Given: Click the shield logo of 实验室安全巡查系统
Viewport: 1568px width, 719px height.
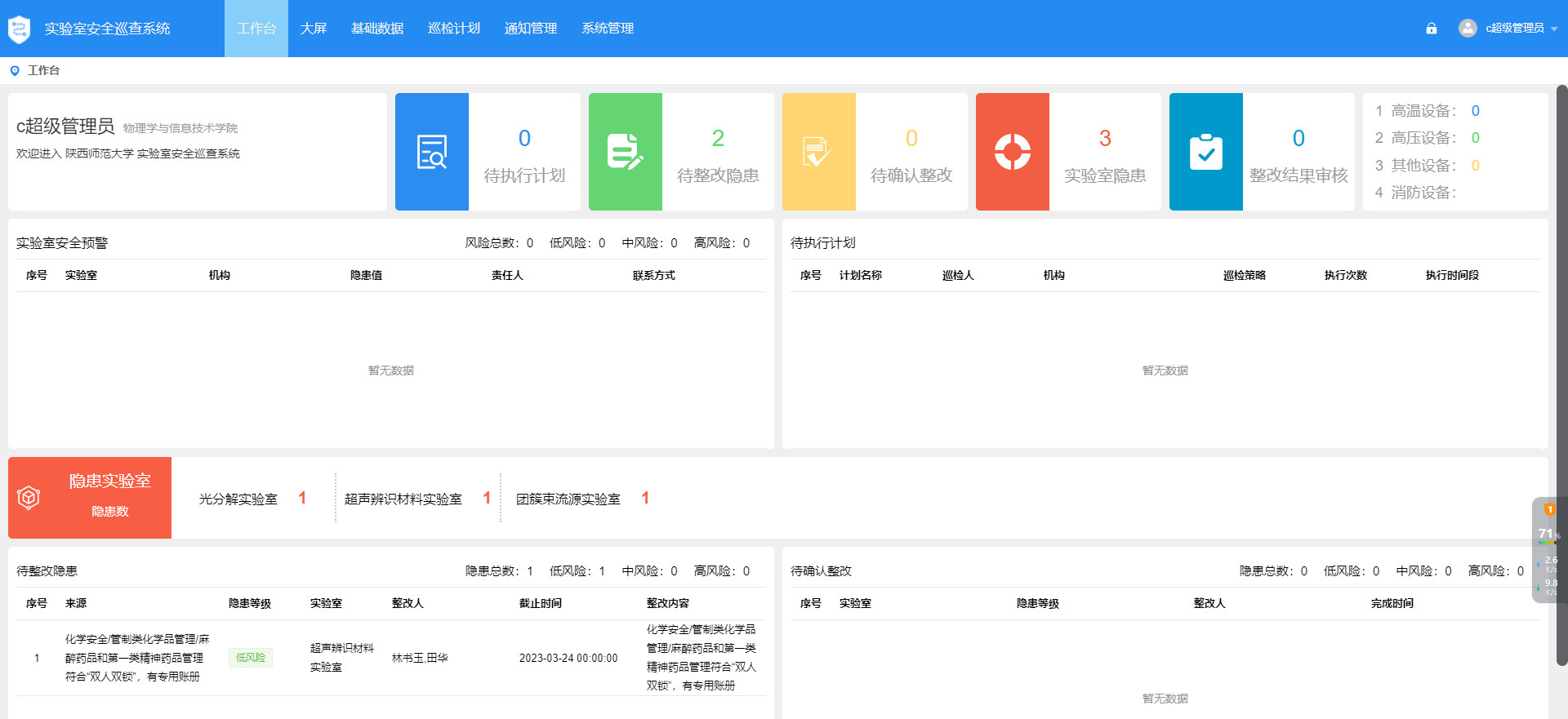Looking at the screenshot, I should tap(19, 29).
